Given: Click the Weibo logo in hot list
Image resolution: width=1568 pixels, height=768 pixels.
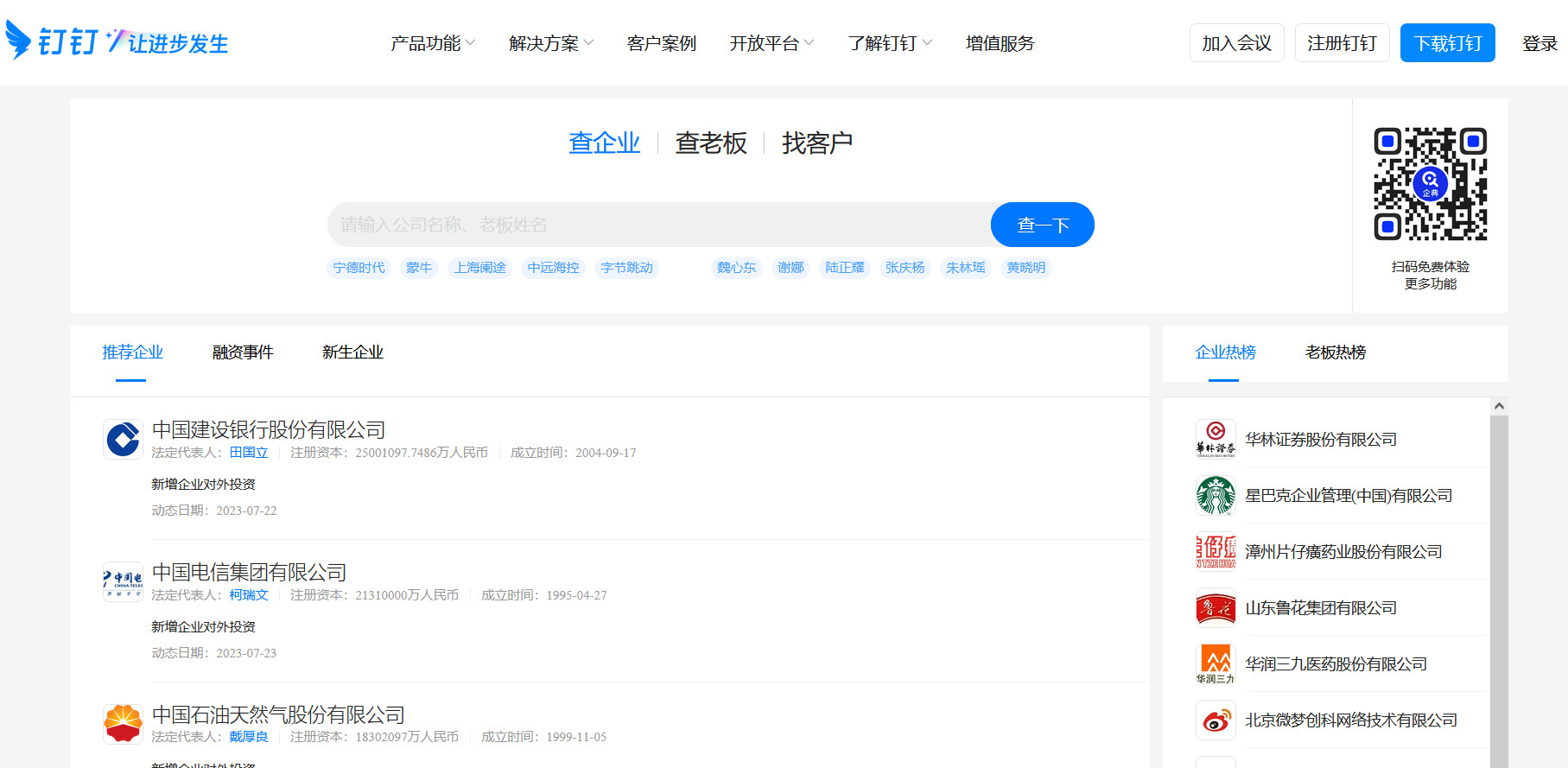Looking at the screenshot, I should tap(1216, 720).
